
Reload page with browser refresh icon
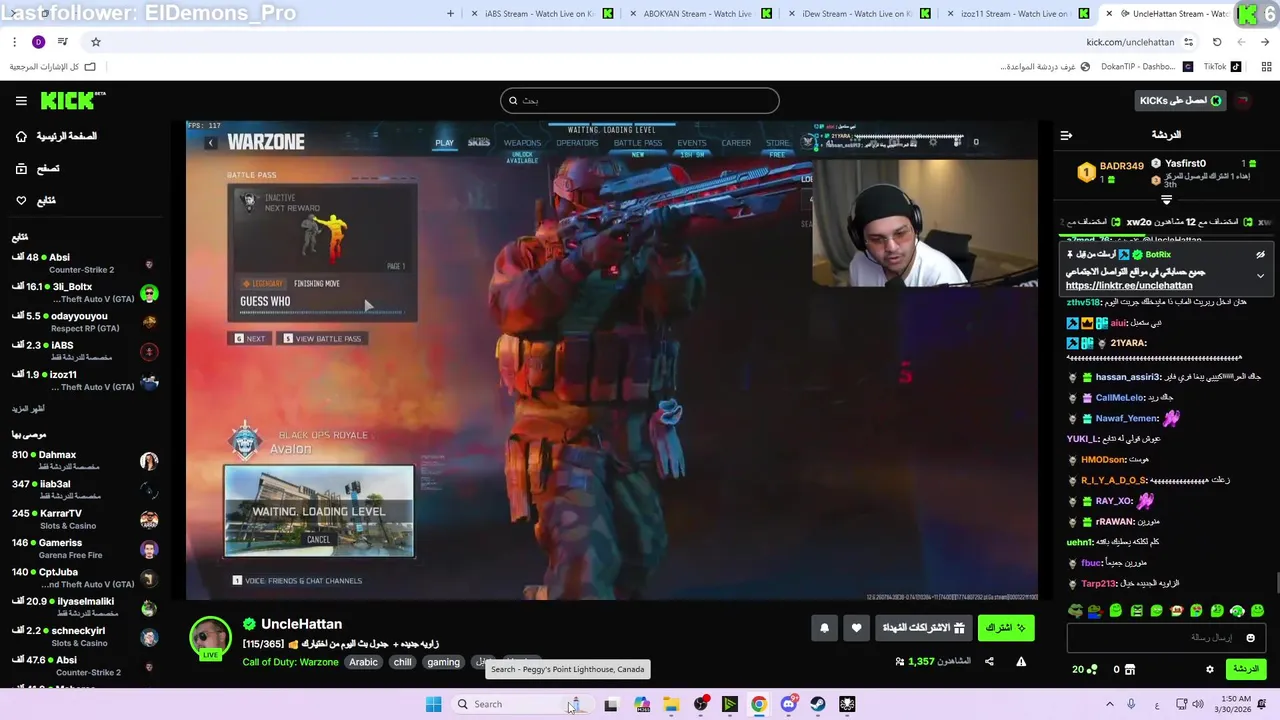(x=1217, y=42)
